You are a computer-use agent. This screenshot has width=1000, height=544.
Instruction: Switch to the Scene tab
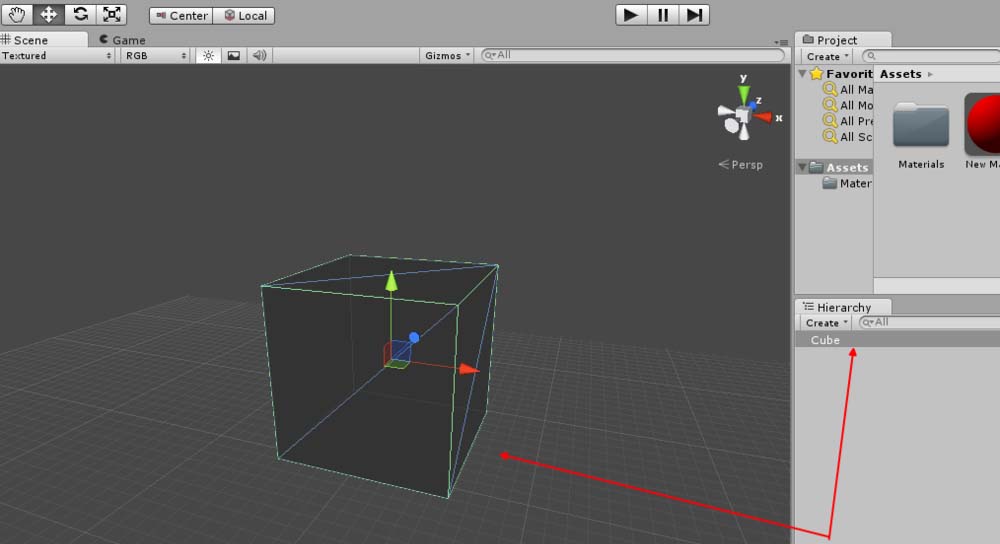[43, 40]
